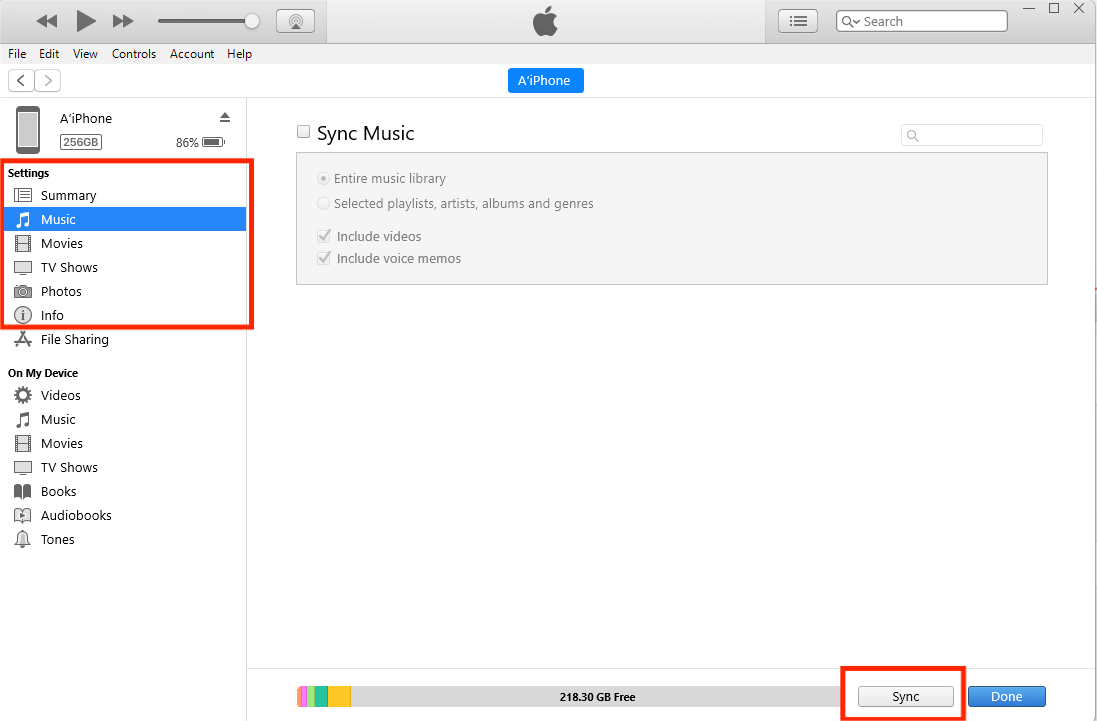Select Music under Settings
Image resolution: width=1097 pixels, height=721 pixels.
pos(125,220)
